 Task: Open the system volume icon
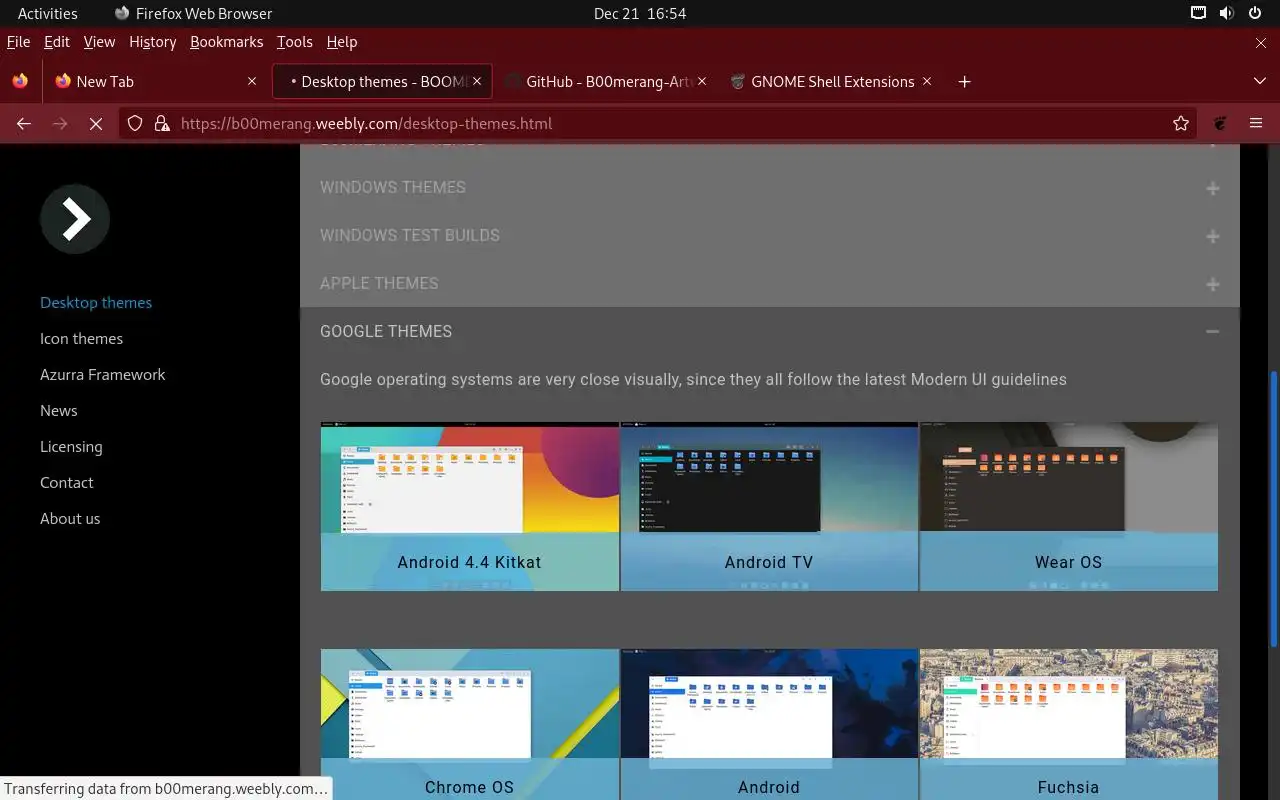pos(1227,13)
